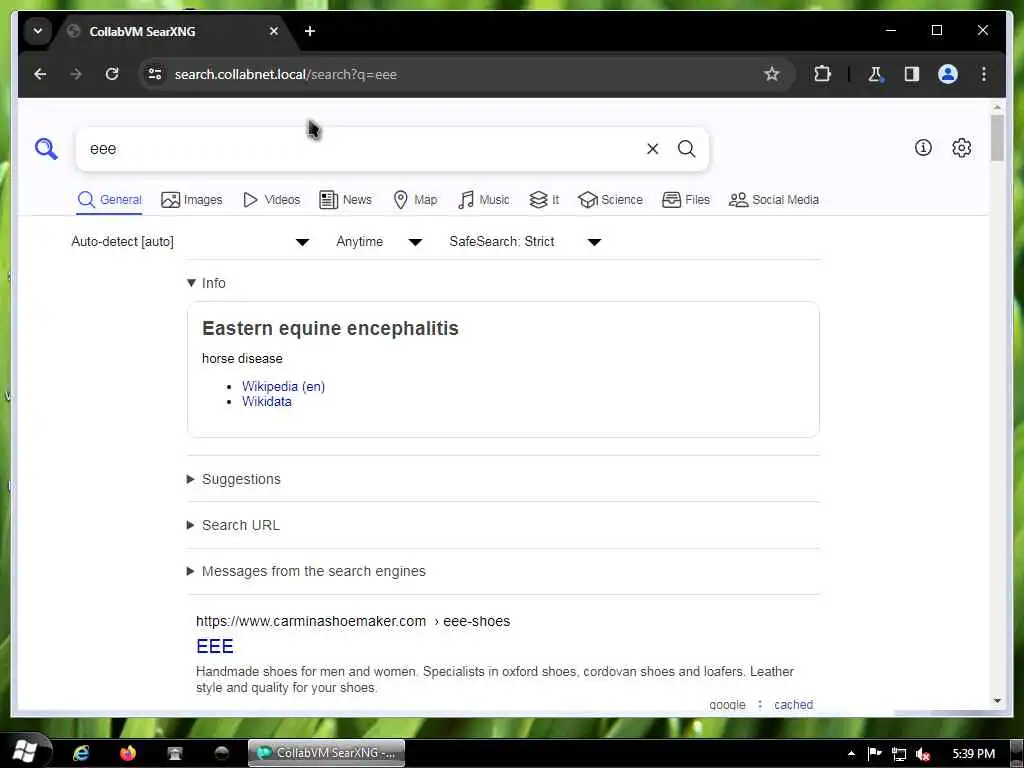Click the SearXNG magnifier logo

[x=46, y=149]
